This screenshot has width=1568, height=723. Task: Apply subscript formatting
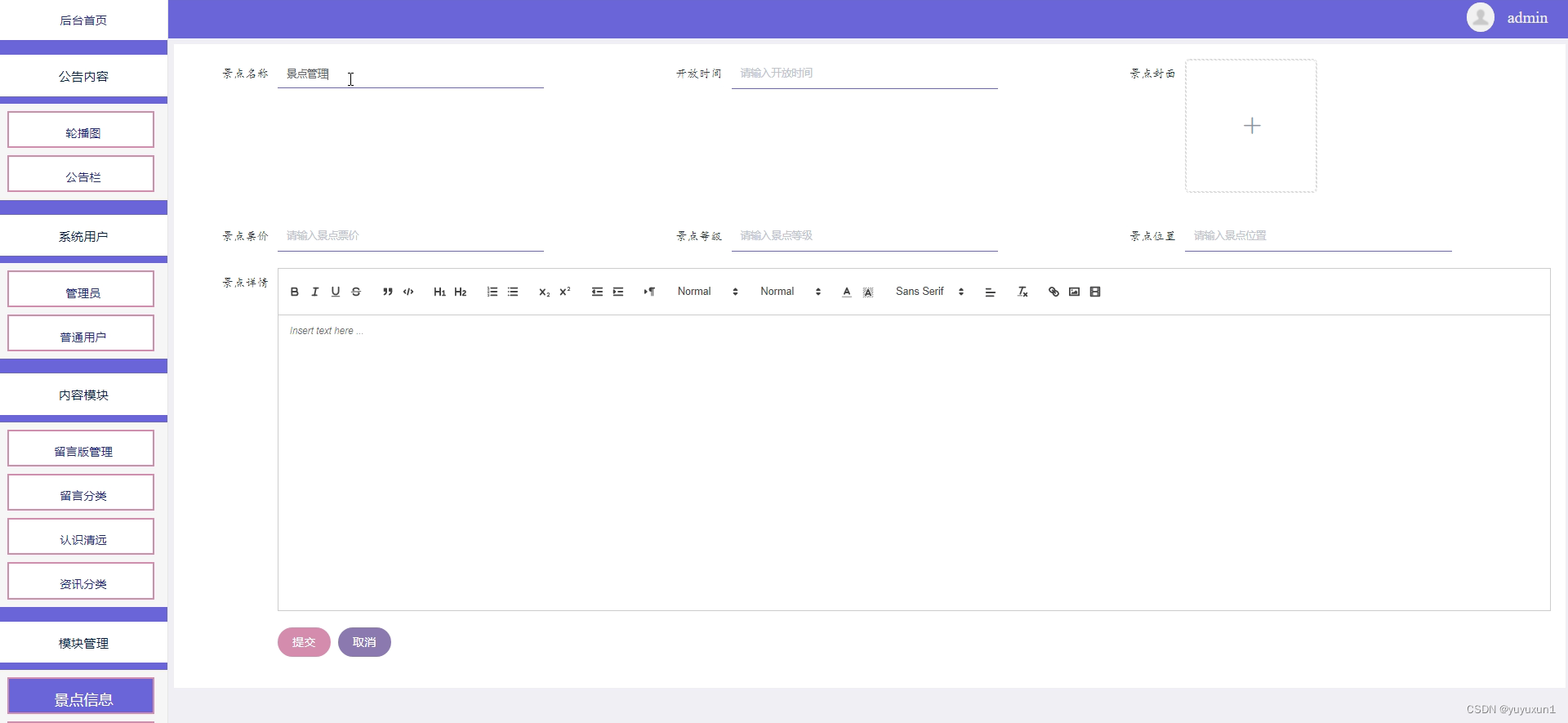[545, 292]
